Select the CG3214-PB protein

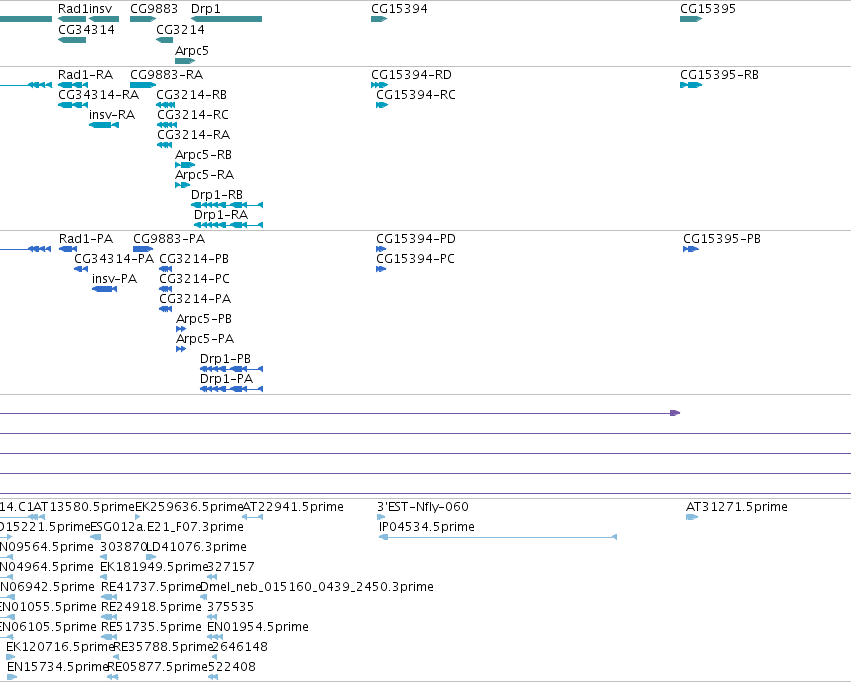pyautogui.click(x=194, y=259)
